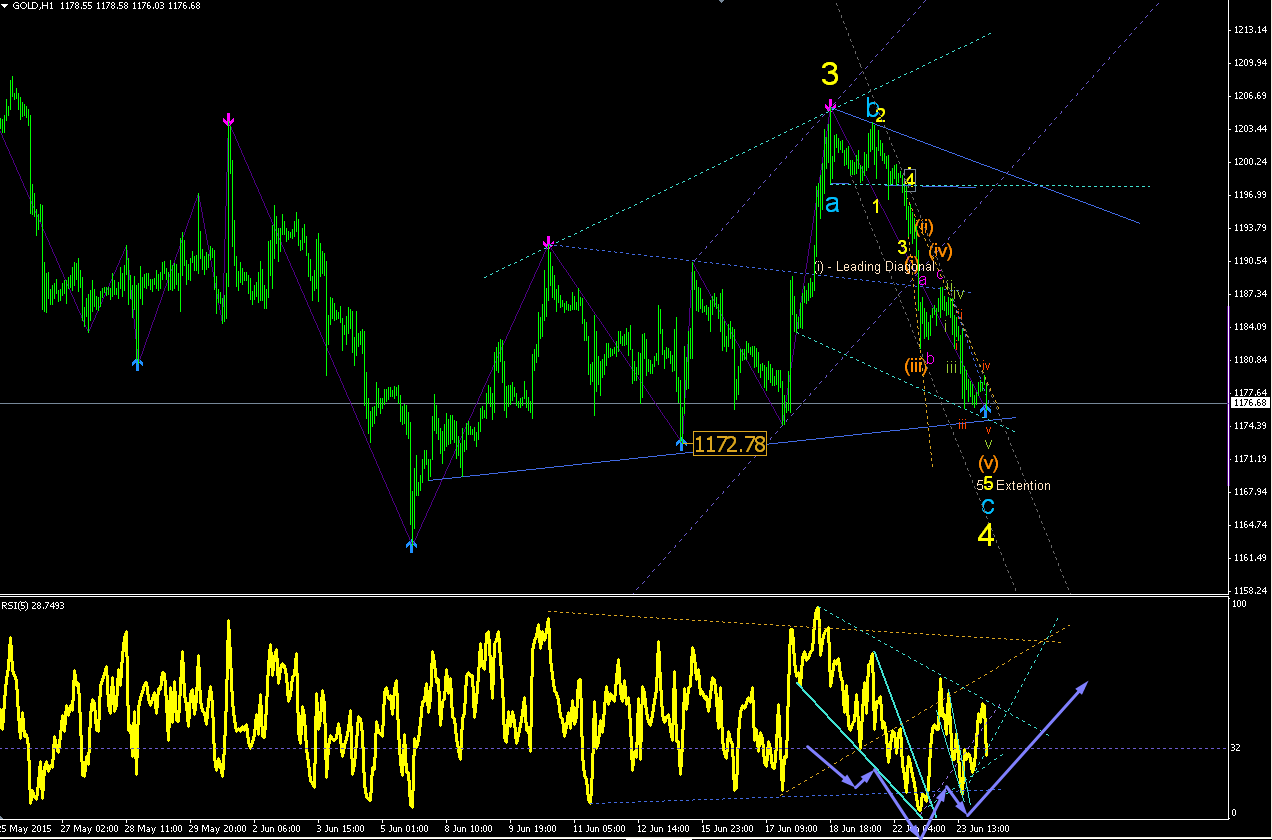Select the large yellow wave 3 label
Screen dimensions: 1272x840
click(x=830, y=73)
